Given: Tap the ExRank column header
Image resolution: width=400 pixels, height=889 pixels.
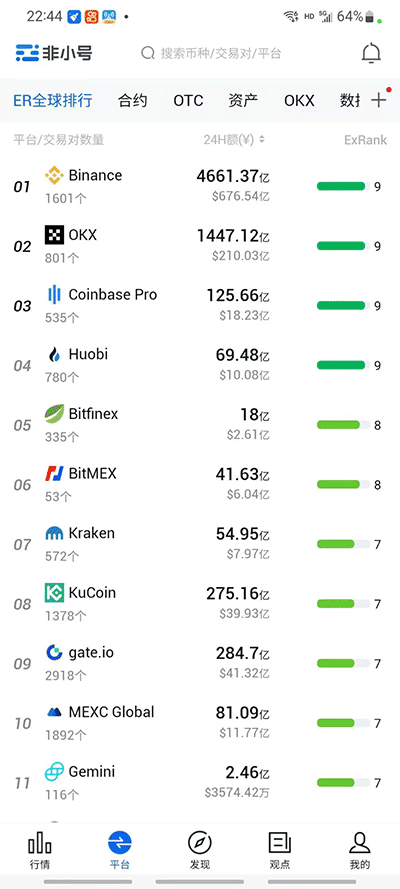Looking at the screenshot, I should pyautogui.click(x=365, y=139).
